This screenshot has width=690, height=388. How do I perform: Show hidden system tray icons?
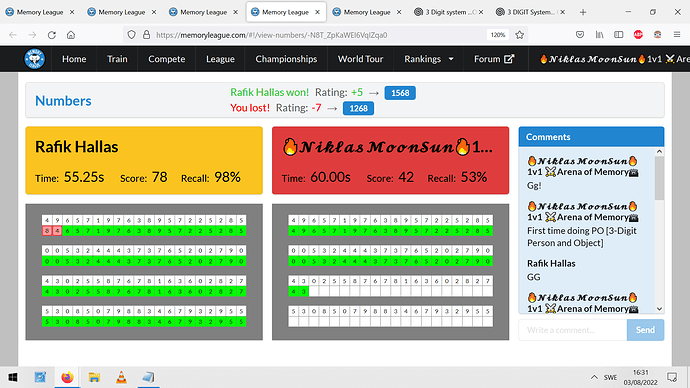pyautogui.click(x=594, y=377)
